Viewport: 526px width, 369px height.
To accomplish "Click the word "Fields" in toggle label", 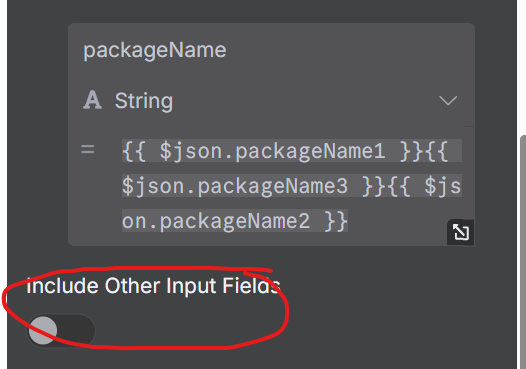I will [x=252, y=286].
